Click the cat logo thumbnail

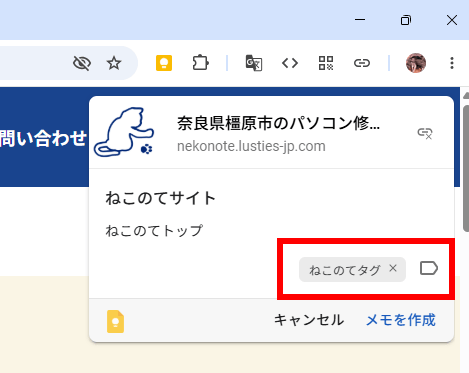(124, 132)
